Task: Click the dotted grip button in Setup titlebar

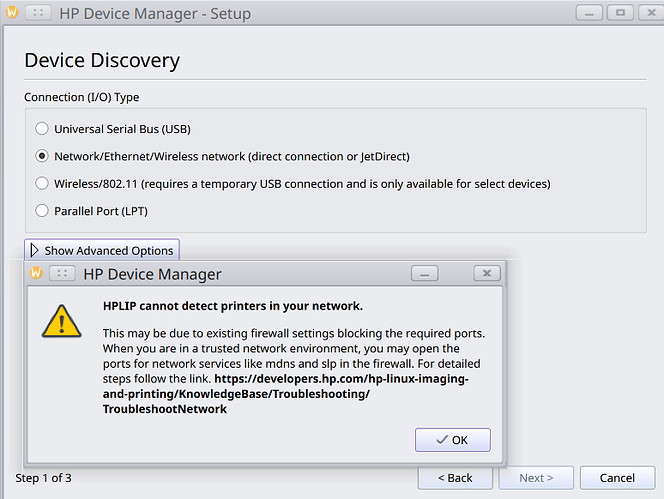Action: pos(38,13)
